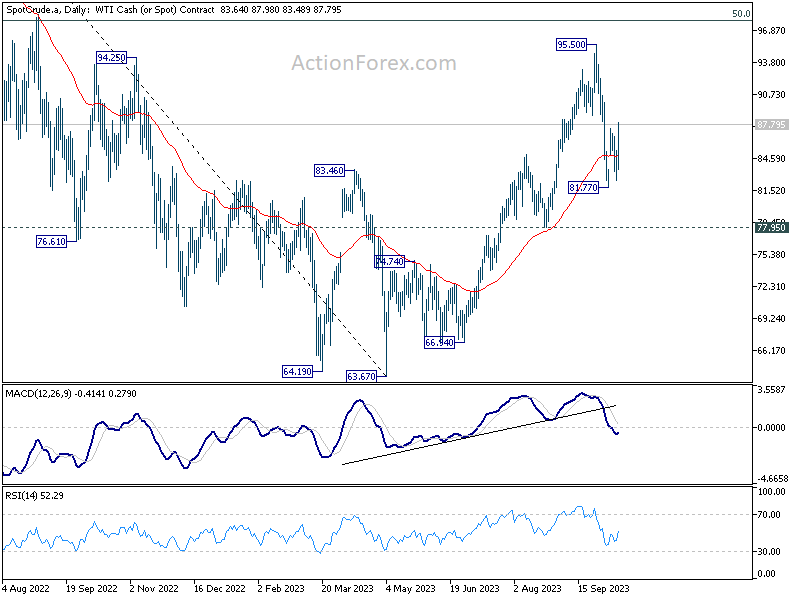Click the 19 Sep 2022 date label
This screenshot has height=600, width=800.
pos(91,588)
